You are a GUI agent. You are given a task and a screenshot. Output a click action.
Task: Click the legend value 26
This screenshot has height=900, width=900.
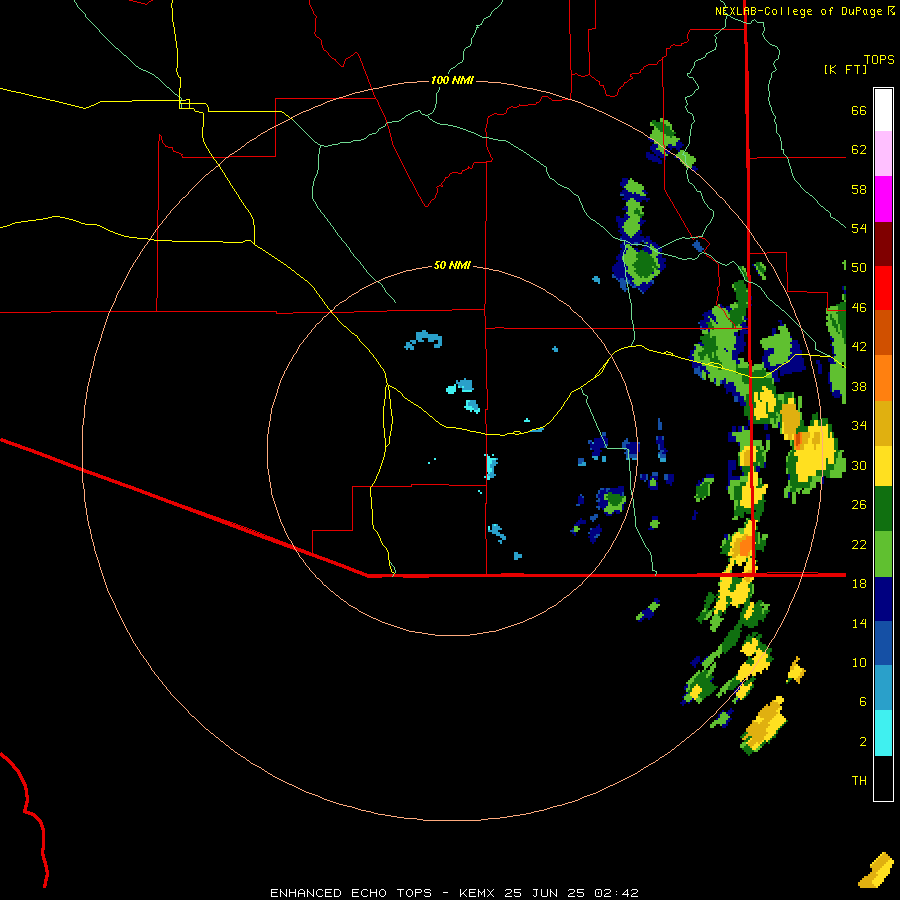859,505
